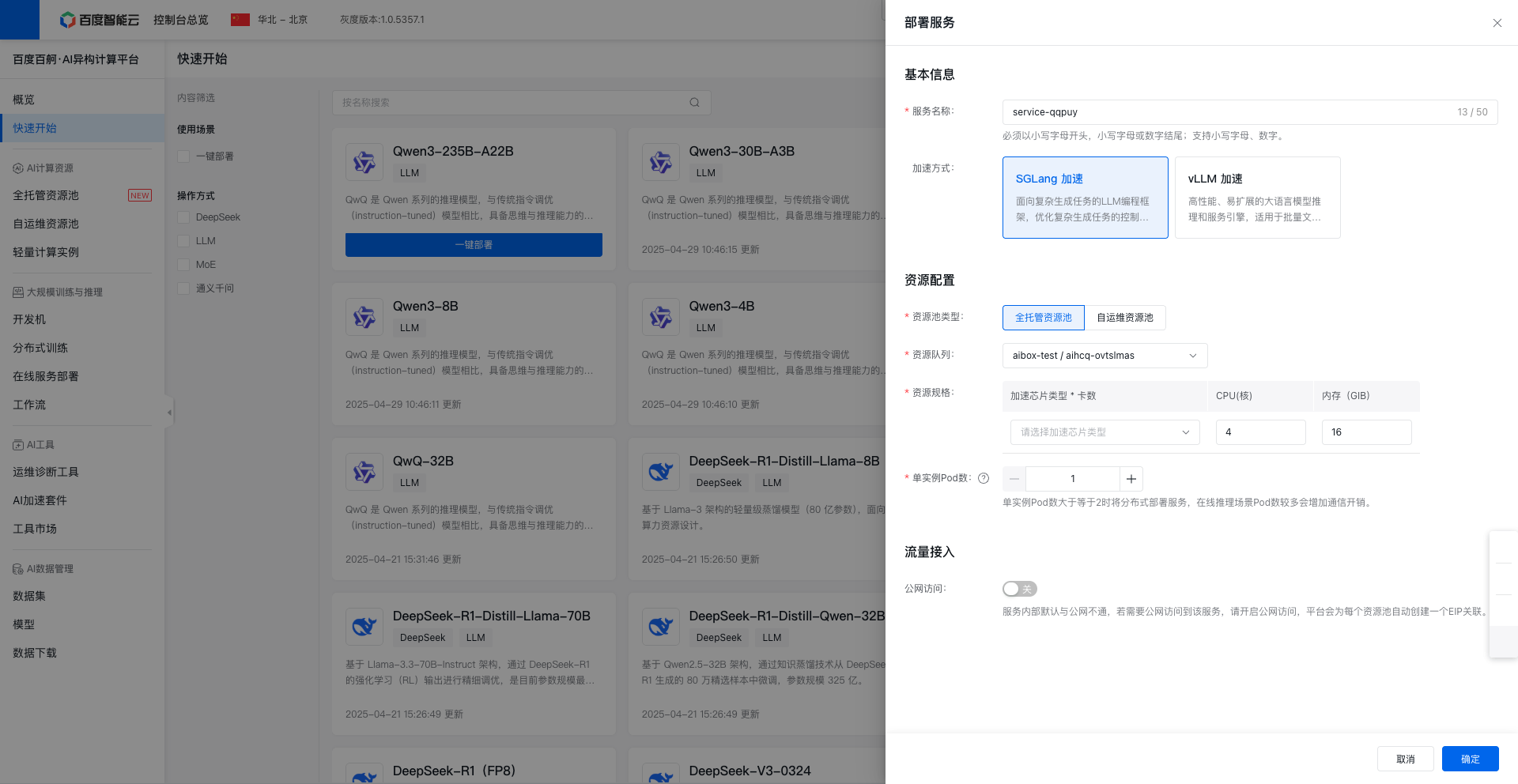1518x784 pixels.
Task: Check the LLM filter checkbox
Action: click(x=183, y=241)
